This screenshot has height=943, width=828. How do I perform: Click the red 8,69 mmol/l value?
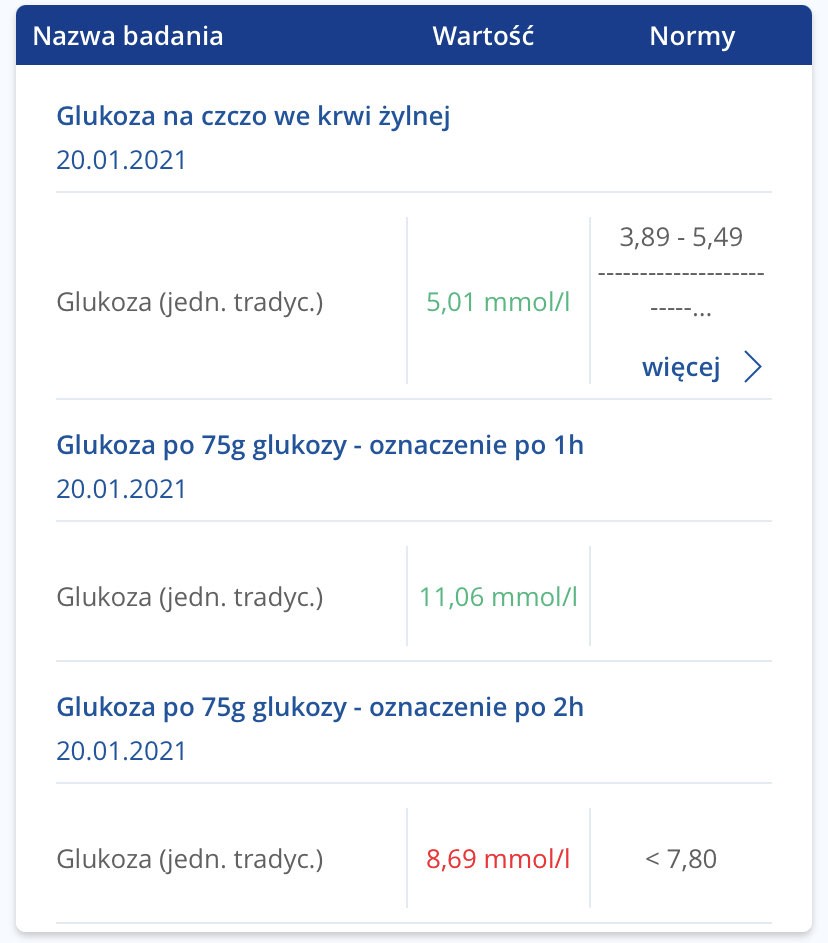click(x=498, y=858)
